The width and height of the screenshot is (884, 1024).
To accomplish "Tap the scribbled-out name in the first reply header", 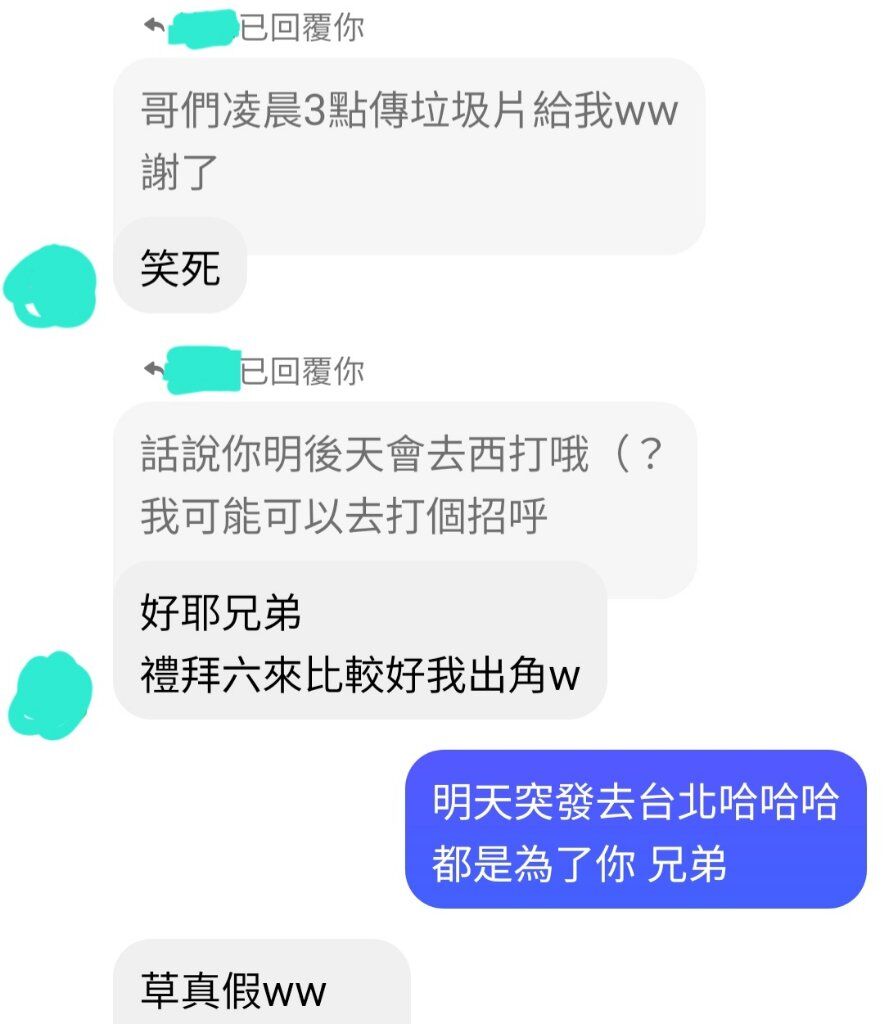I will tap(204, 29).
